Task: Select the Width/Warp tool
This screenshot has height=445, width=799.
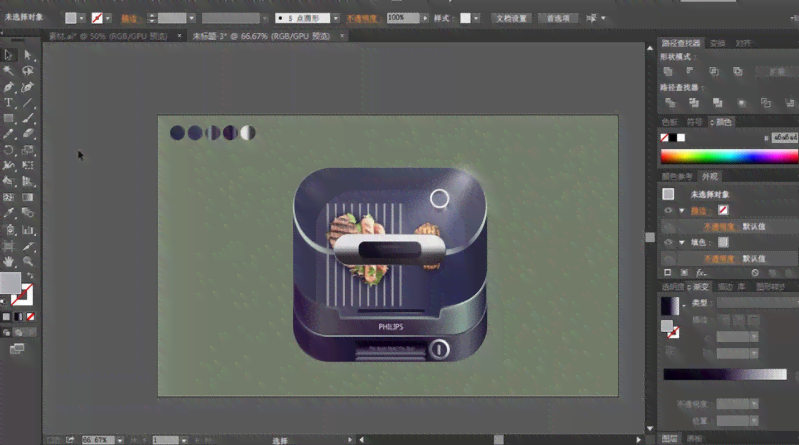Action: (x=9, y=166)
